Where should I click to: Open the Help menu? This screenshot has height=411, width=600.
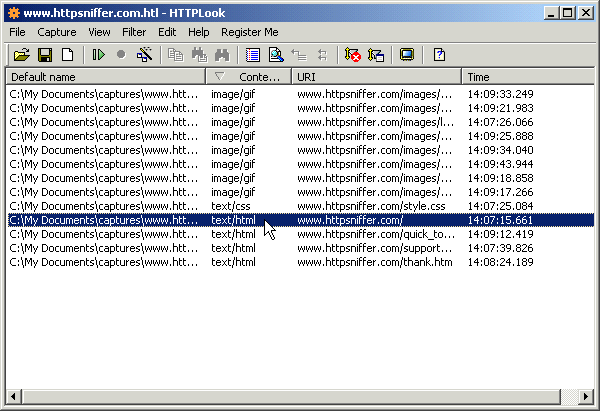pos(199,32)
